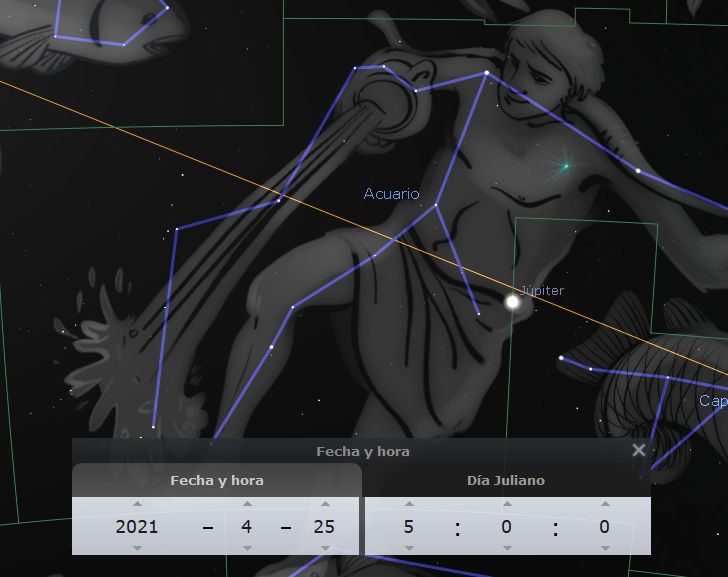
Task: Select the planet Júpiter in the sky
Action: 513,301
